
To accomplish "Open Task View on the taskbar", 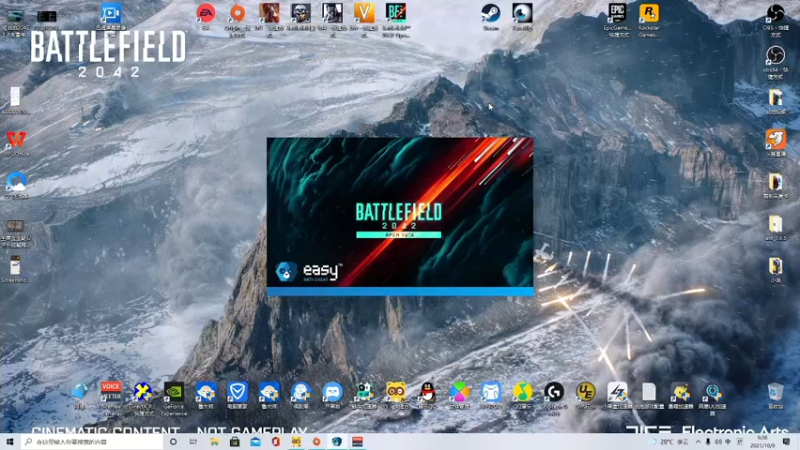I will (193, 441).
